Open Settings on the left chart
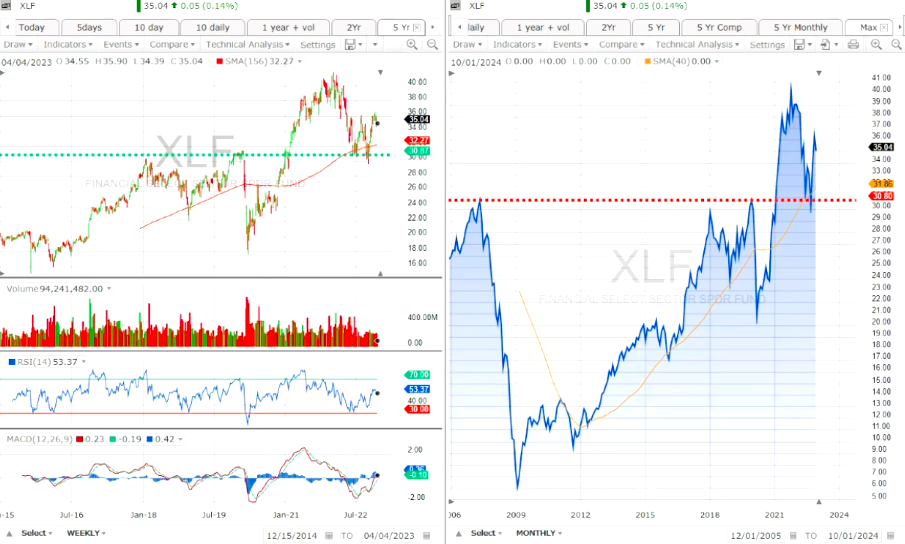 [317, 44]
